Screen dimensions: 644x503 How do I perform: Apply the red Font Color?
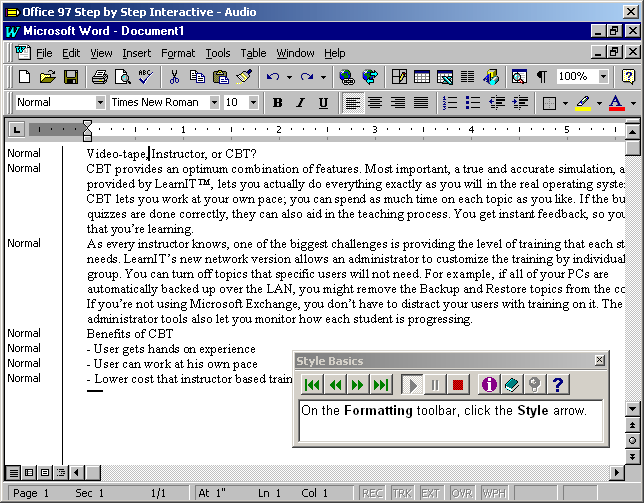[x=616, y=103]
